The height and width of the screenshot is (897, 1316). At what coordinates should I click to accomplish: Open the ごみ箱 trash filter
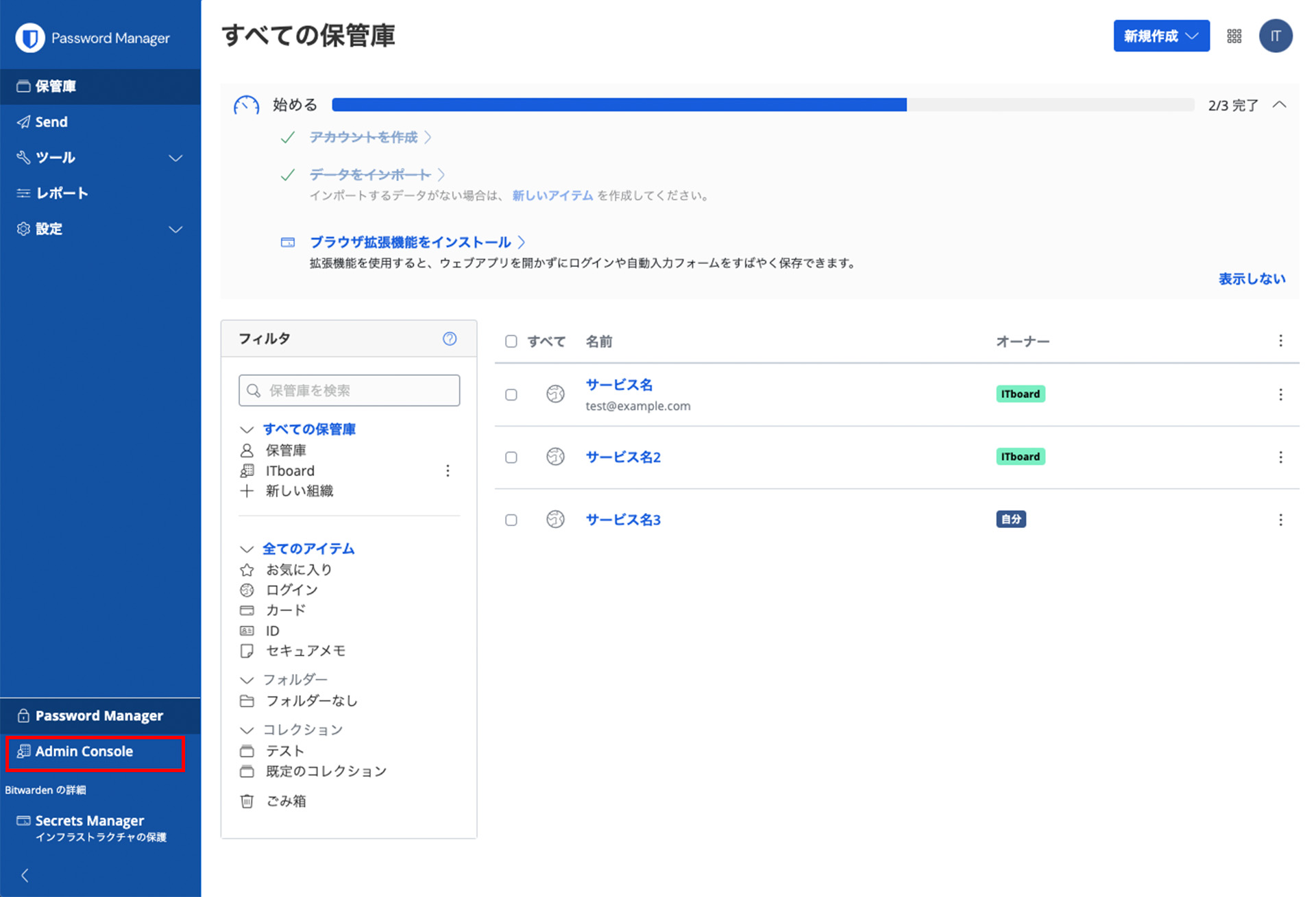click(286, 801)
